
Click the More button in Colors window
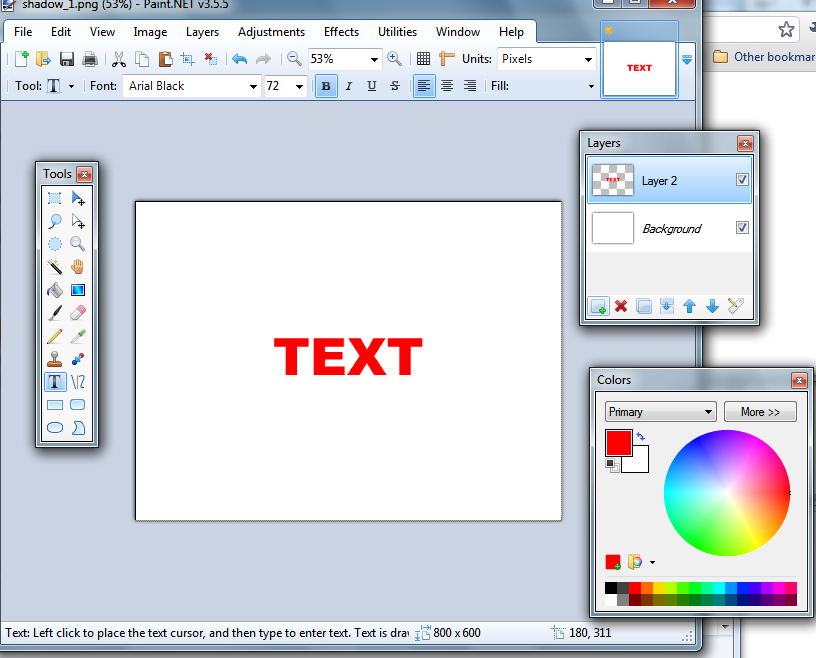(760, 411)
